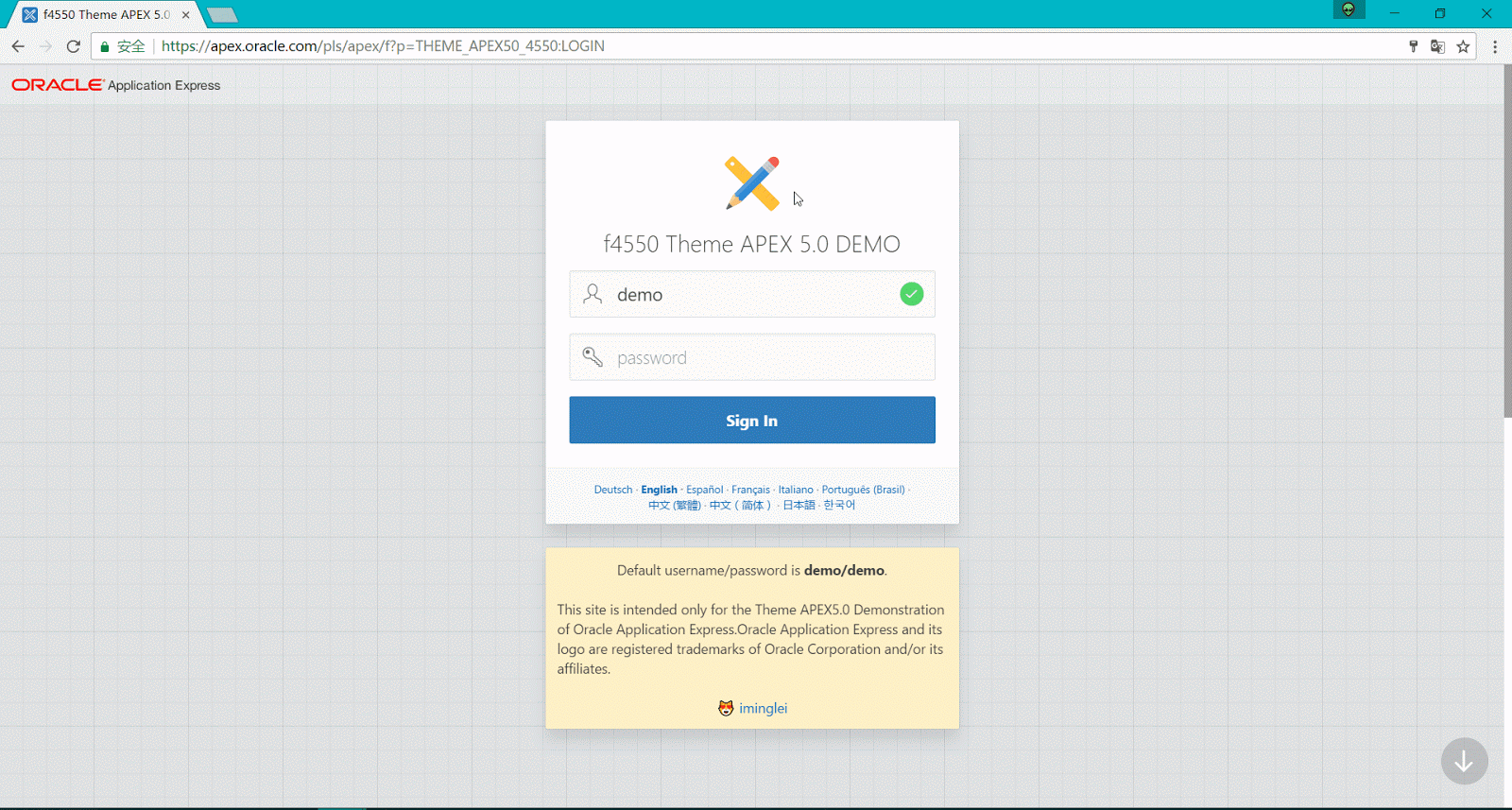The width and height of the screenshot is (1512, 810).
Task: Restore down the browser window
Action: 1440,13
